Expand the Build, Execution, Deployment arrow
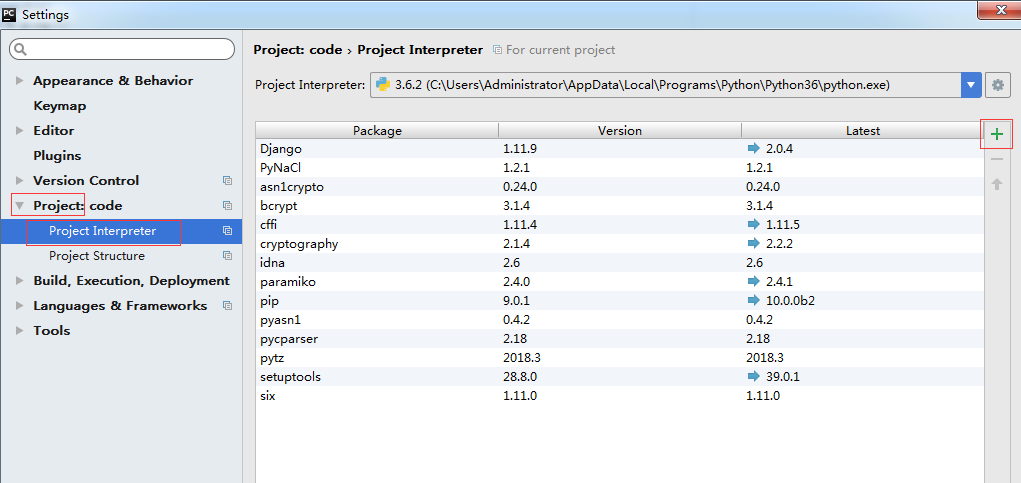Viewport: 1021px width, 483px height. [20, 281]
